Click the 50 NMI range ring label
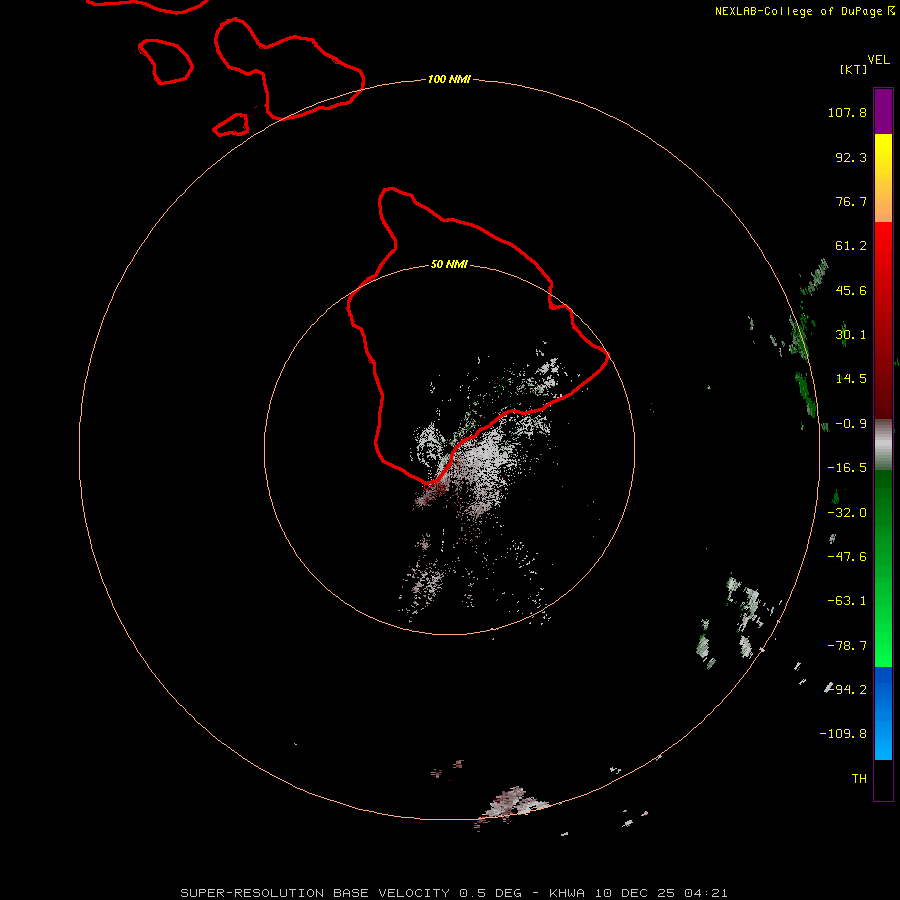This screenshot has height=900, width=900. pyautogui.click(x=449, y=264)
